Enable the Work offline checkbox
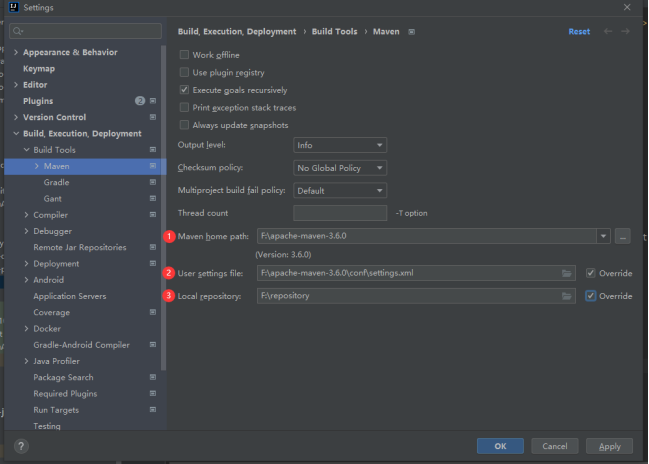 pyautogui.click(x=184, y=55)
